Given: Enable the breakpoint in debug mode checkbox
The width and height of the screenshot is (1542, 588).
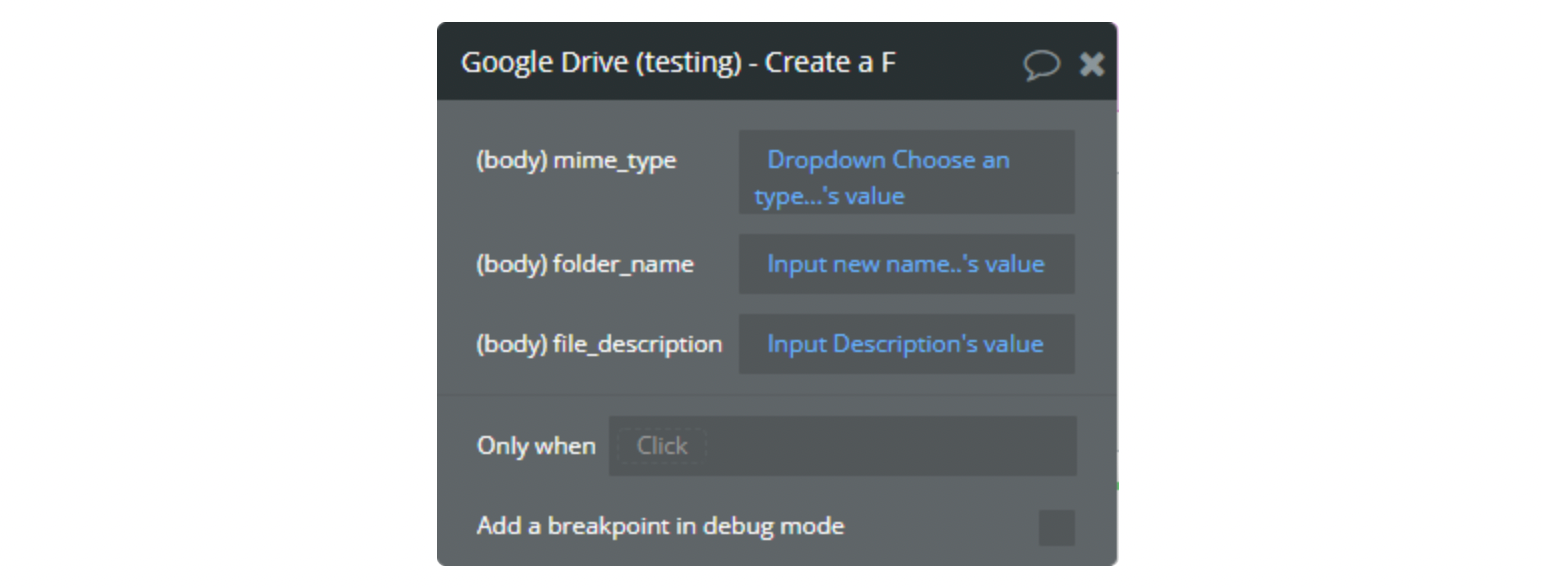Looking at the screenshot, I should pos(1057,527).
